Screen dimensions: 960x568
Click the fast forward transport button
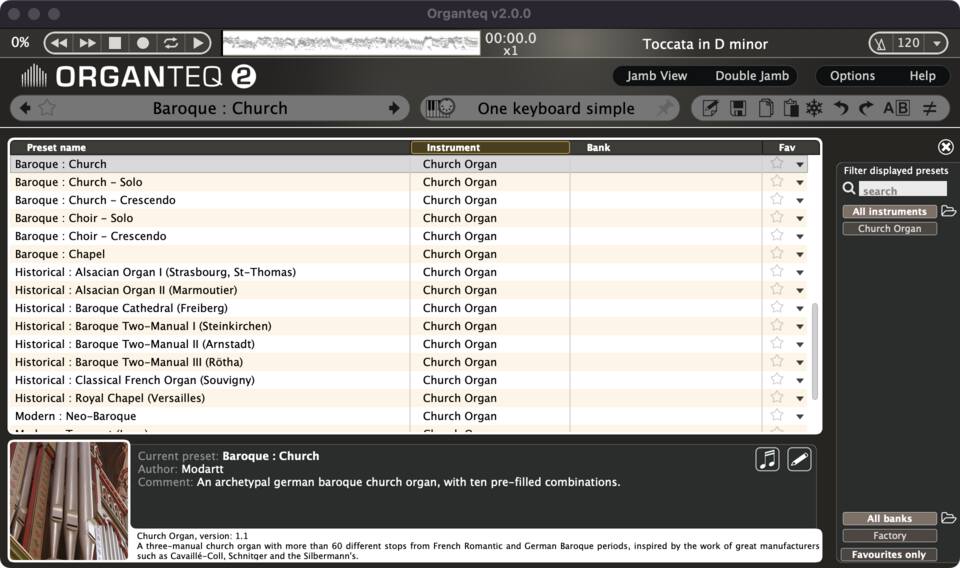click(88, 43)
